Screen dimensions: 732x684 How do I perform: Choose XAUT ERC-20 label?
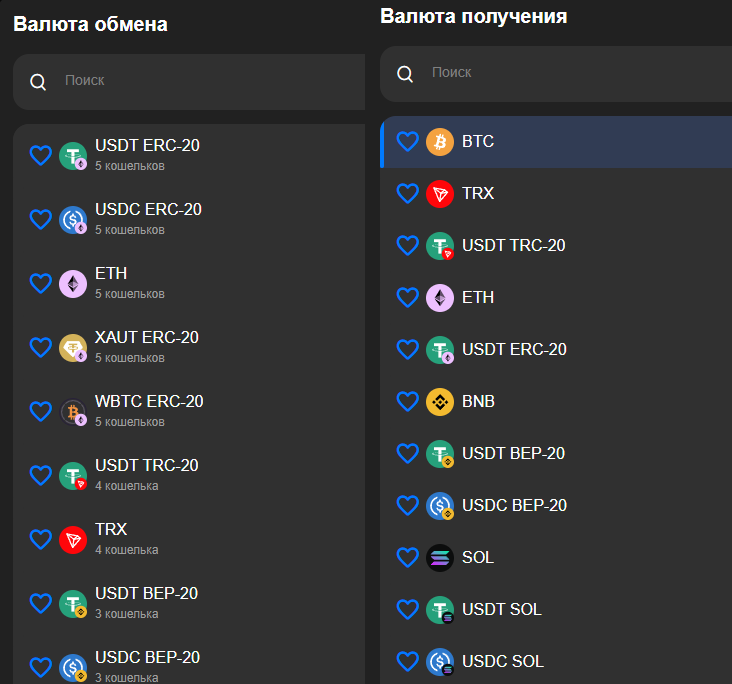point(147,337)
